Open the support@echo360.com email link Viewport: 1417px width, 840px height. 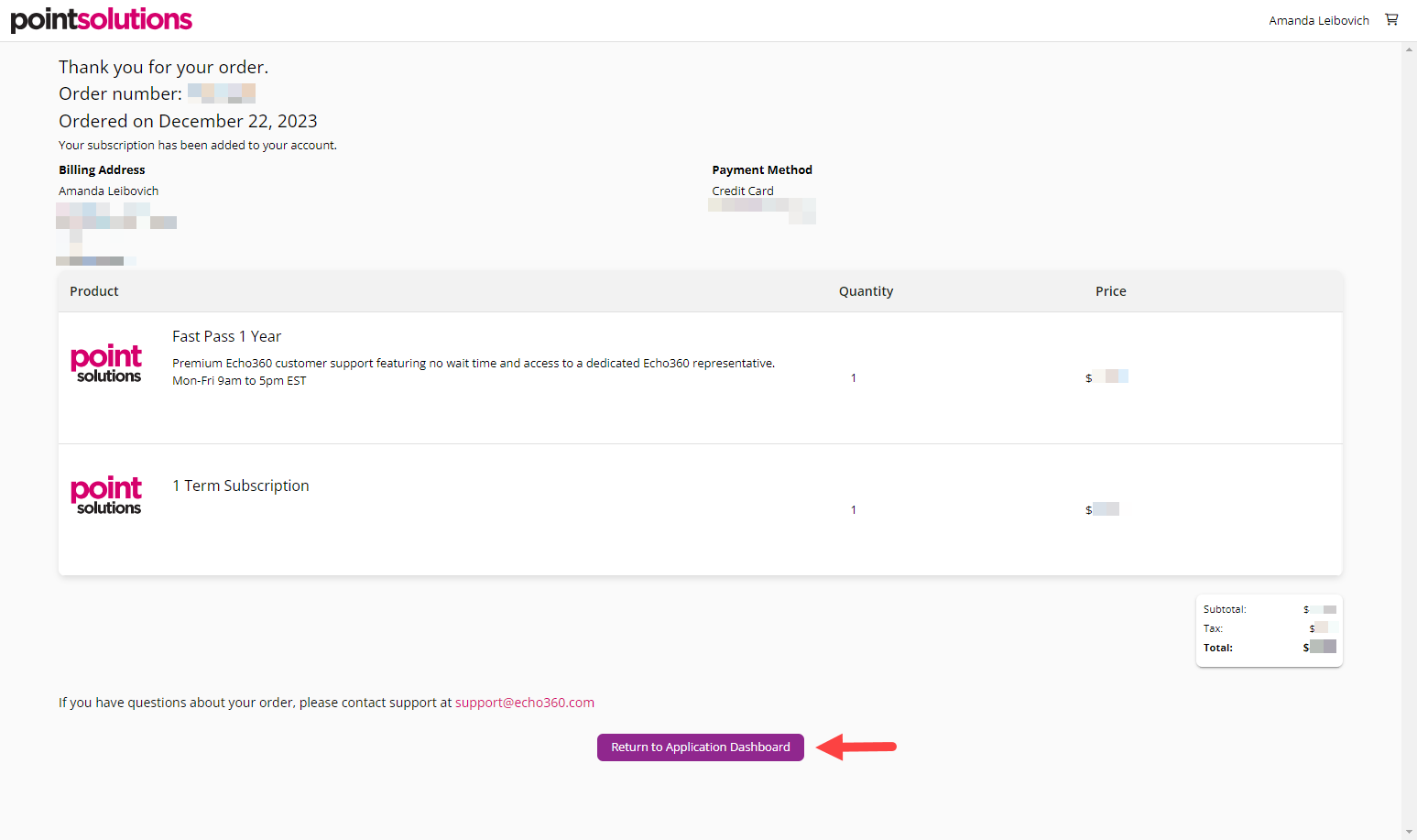pyautogui.click(x=525, y=703)
